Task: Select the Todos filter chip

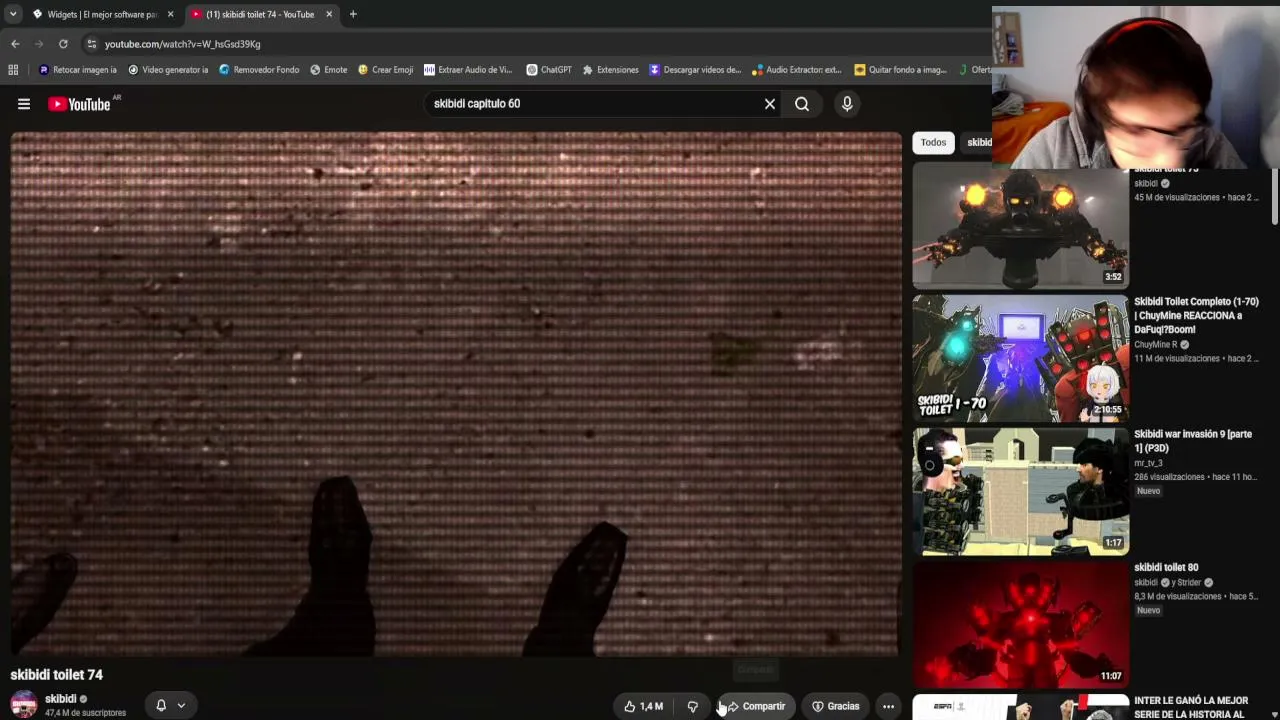Action: click(x=933, y=142)
